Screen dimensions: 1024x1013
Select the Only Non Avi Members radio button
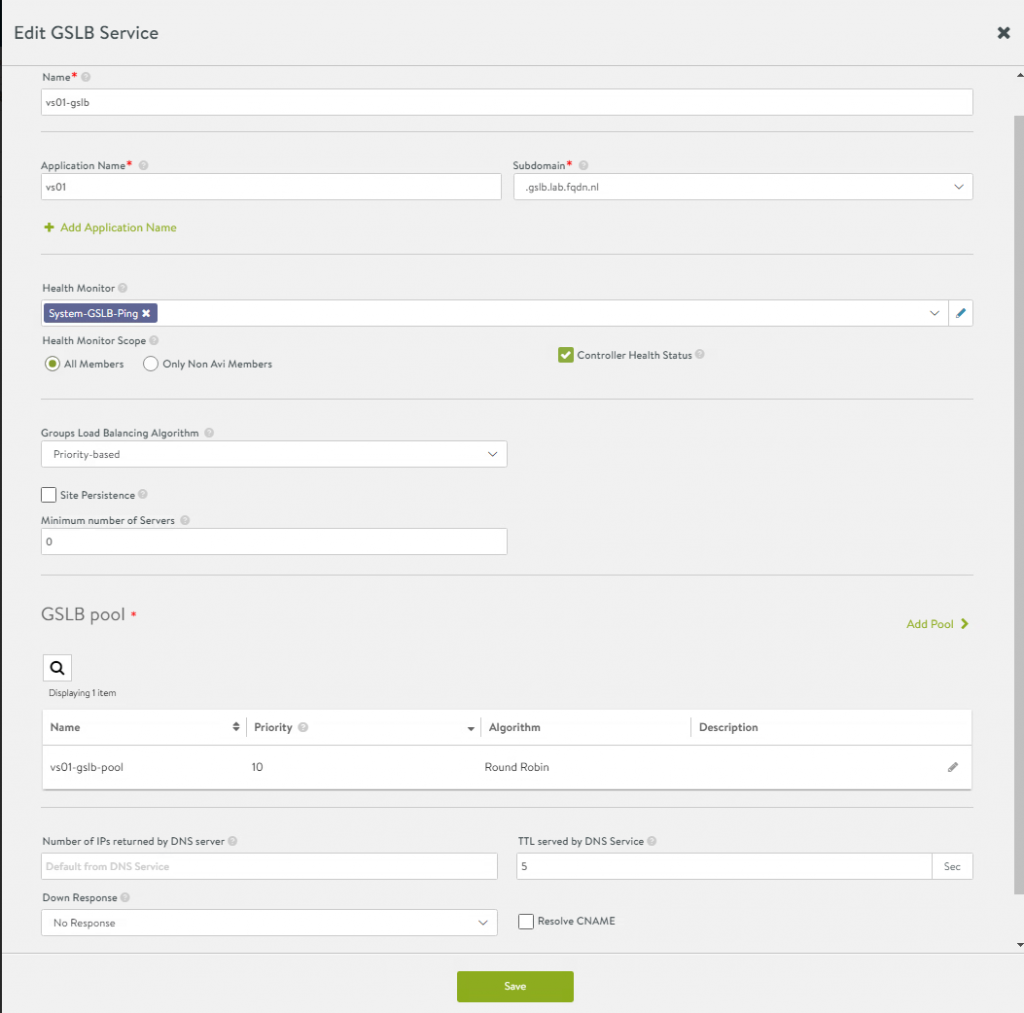151,364
